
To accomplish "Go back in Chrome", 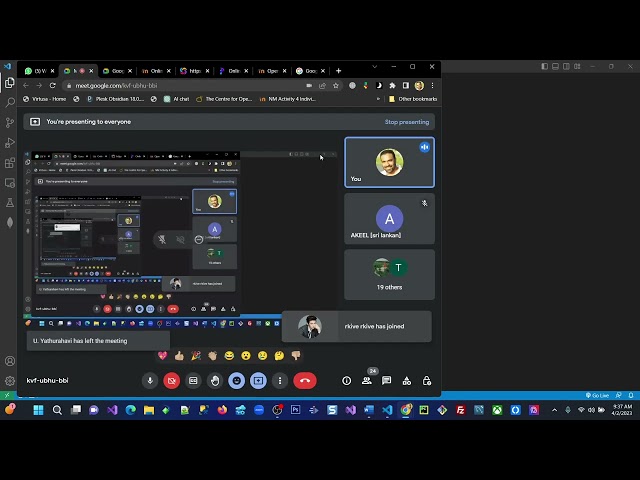I will point(26,85).
